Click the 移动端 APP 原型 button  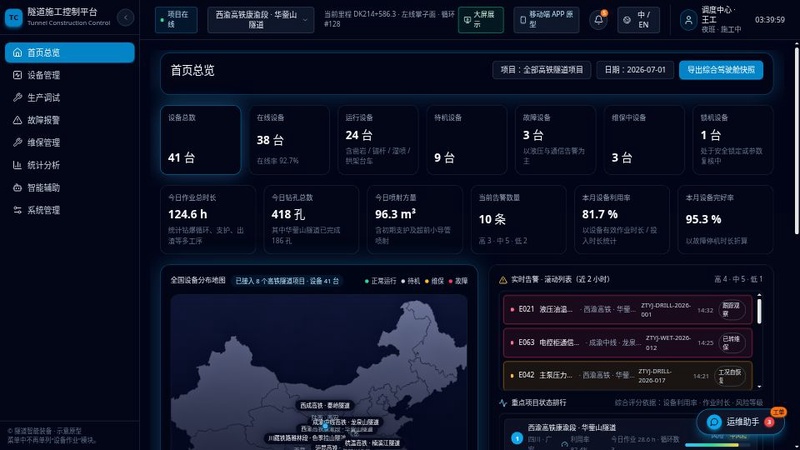coord(546,19)
